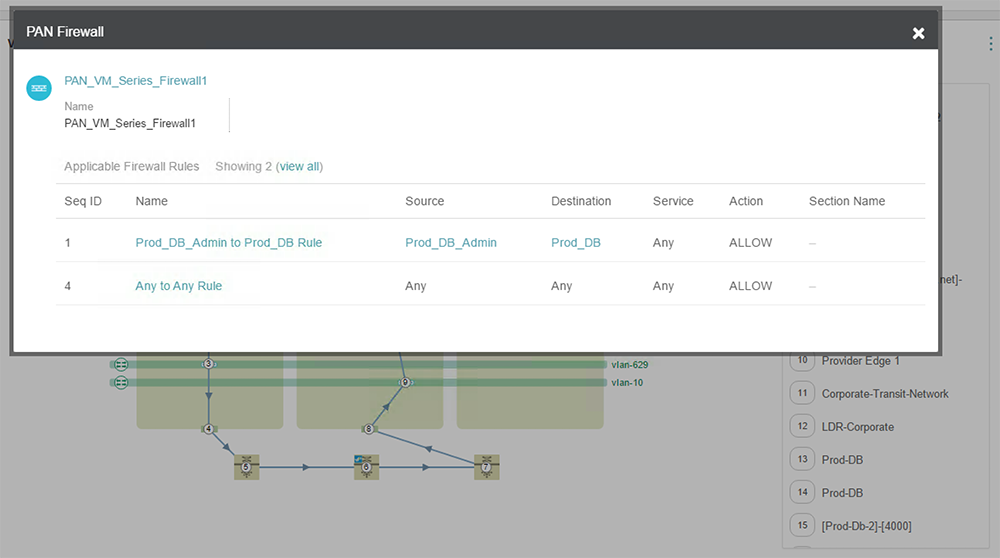Open the vertical dots more-options menu
1000x558 pixels.
coord(990,43)
